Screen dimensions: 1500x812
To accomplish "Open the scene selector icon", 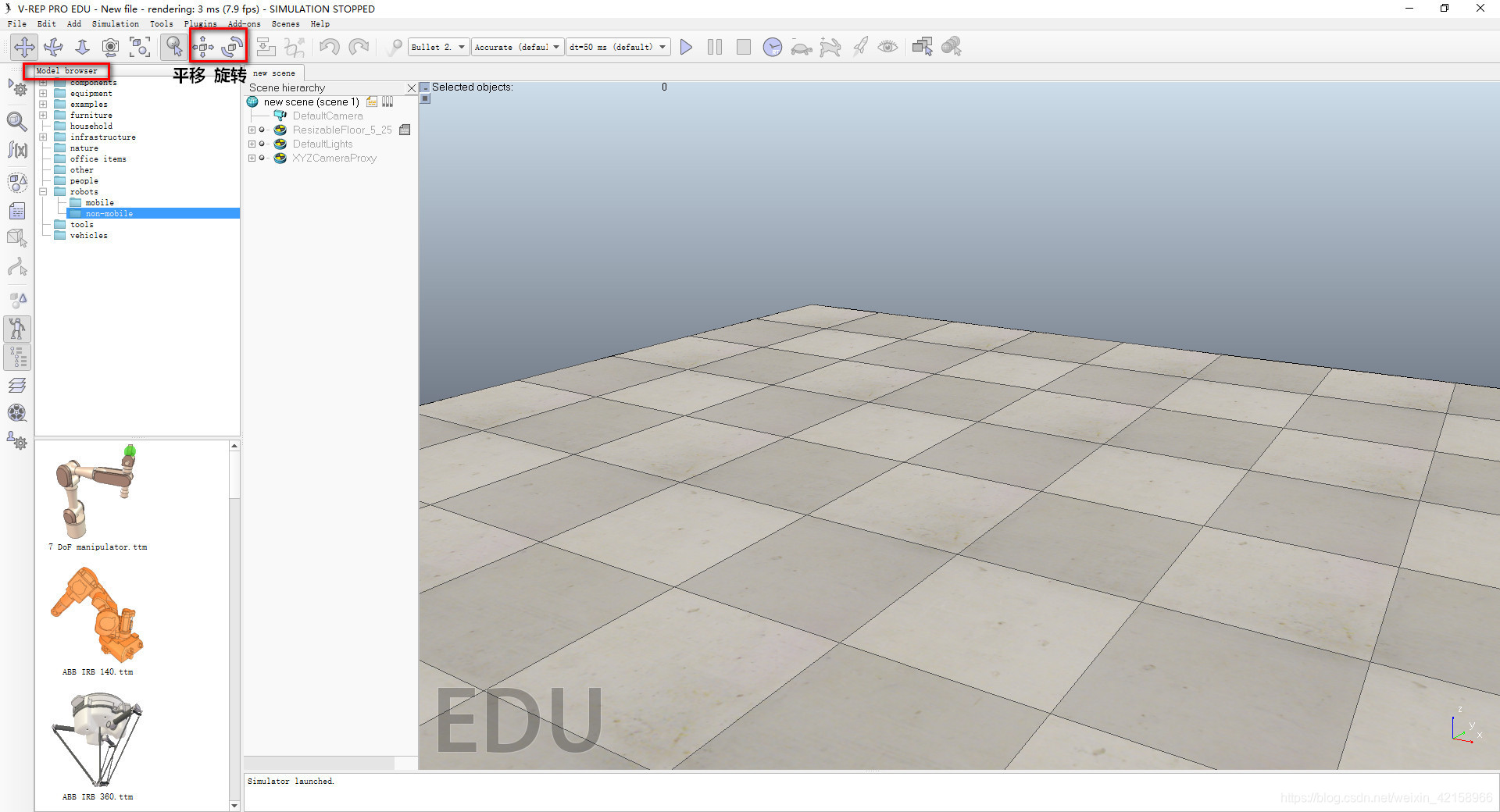I will tap(951, 47).
